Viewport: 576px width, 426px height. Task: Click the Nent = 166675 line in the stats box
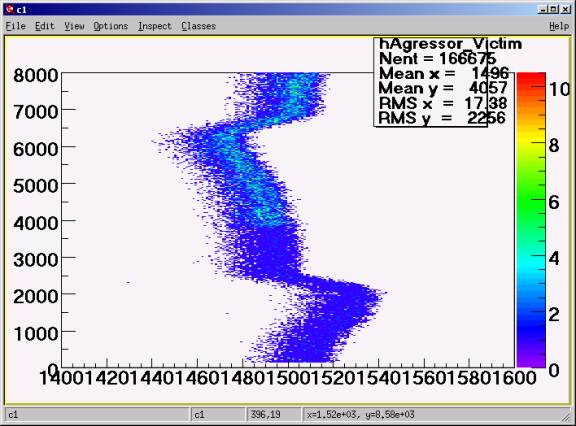pyautogui.click(x=437, y=59)
